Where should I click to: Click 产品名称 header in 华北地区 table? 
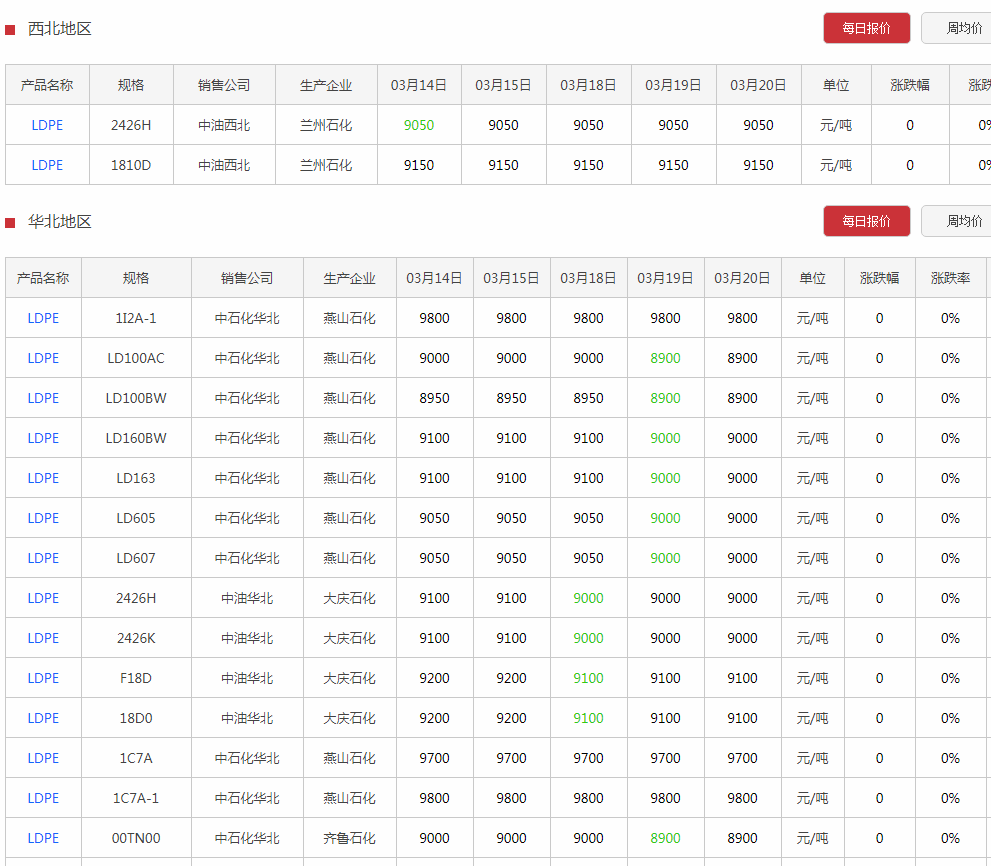pos(43,278)
